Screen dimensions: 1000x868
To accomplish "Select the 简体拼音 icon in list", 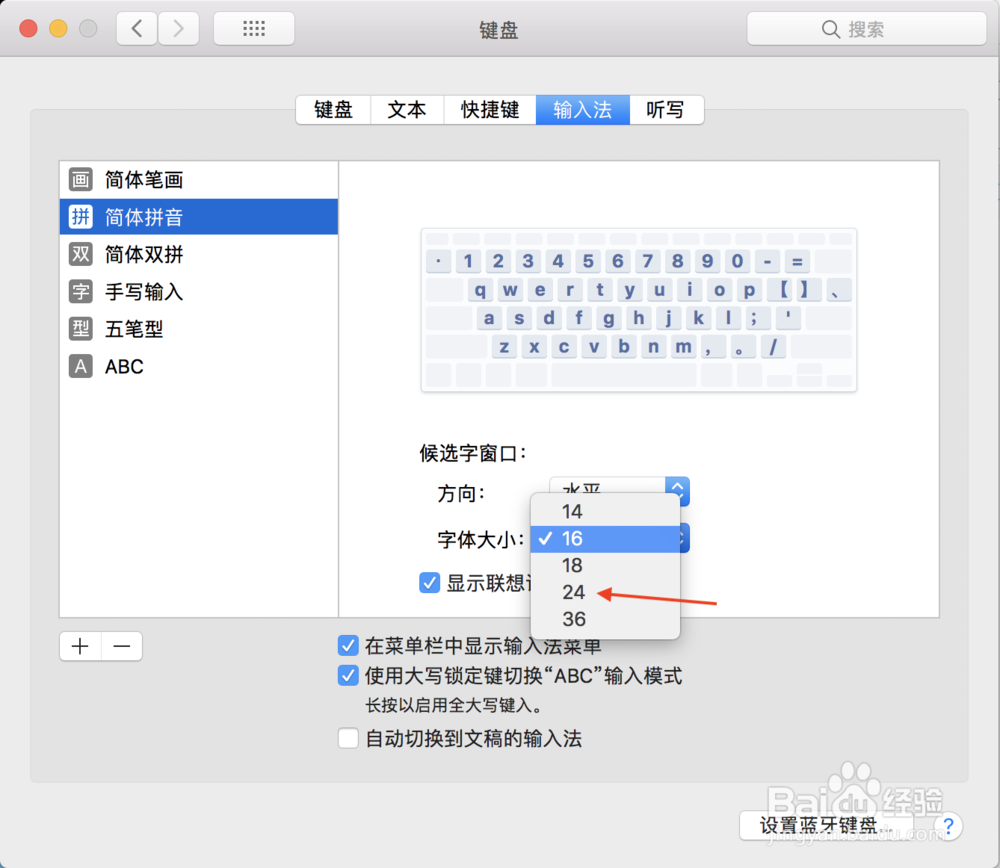I will [x=81, y=217].
